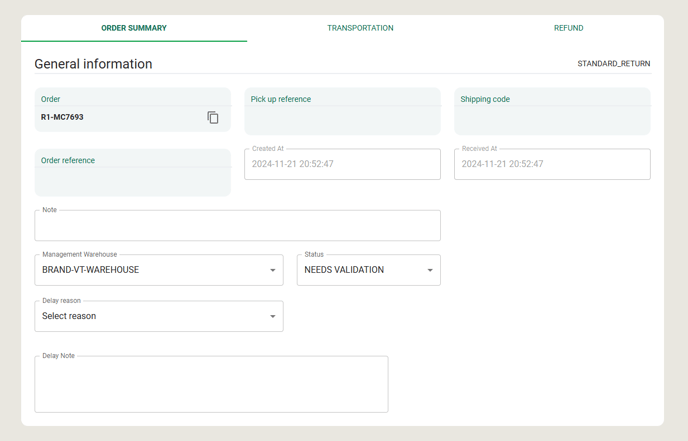The width and height of the screenshot is (688, 441).
Task: Click the BRAND-VT-WAREHOUSE selected value
Action: click(x=90, y=270)
